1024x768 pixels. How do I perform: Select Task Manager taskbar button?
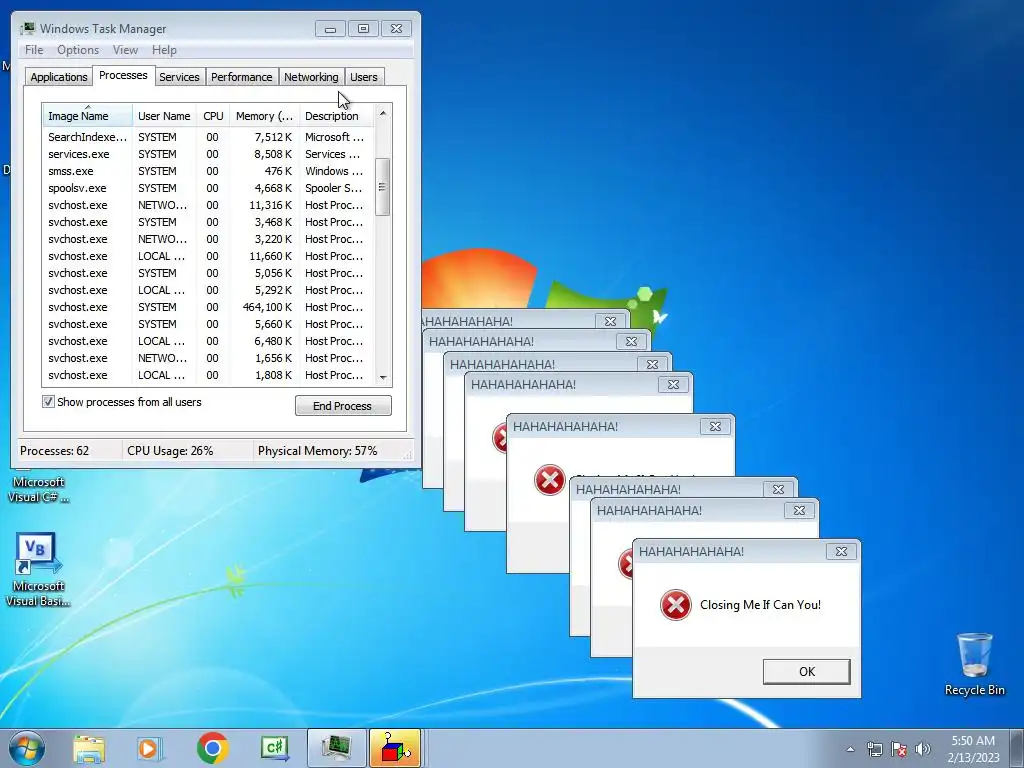pyautogui.click(x=336, y=748)
